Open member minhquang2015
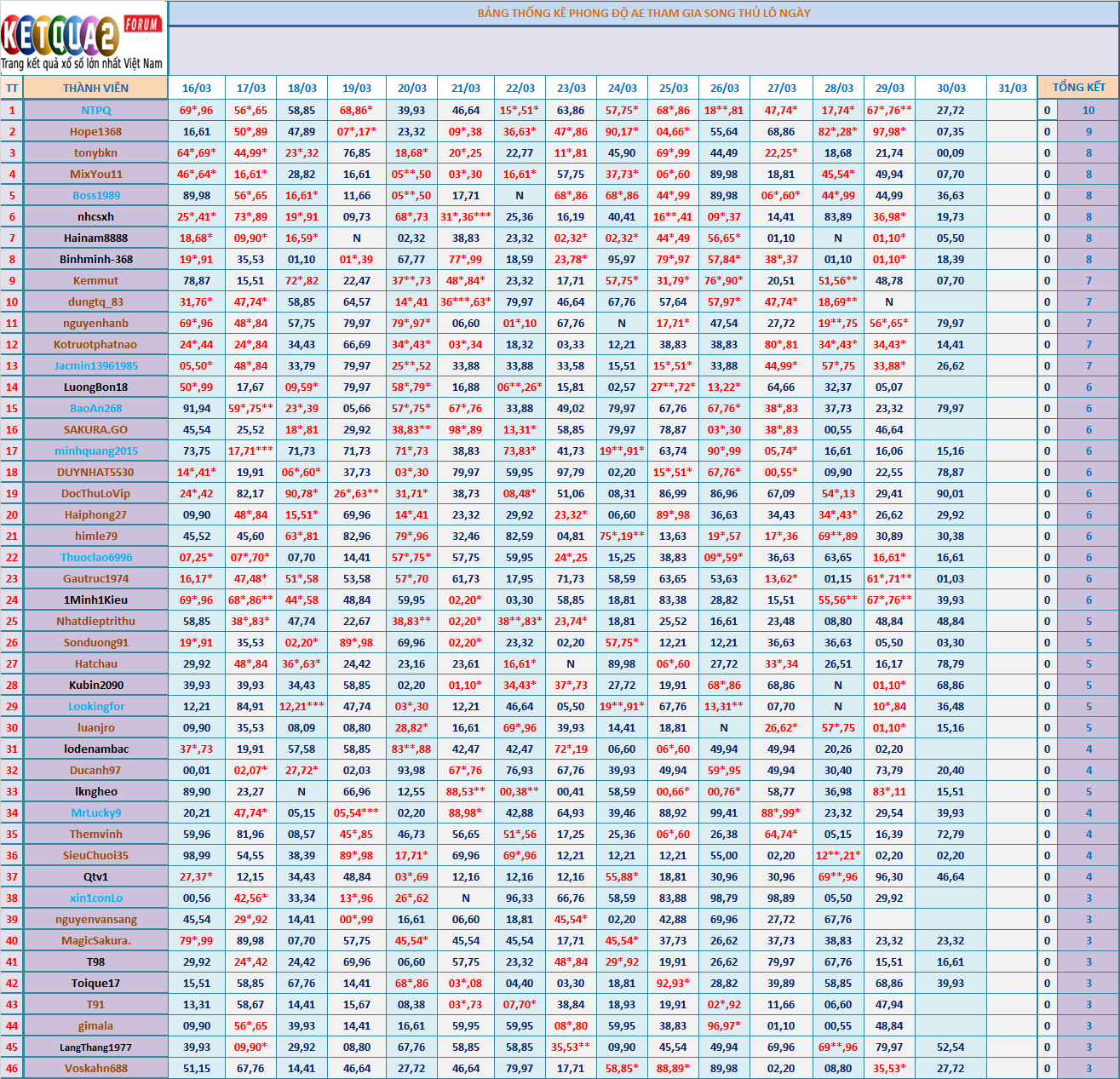 click(x=96, y=451)
